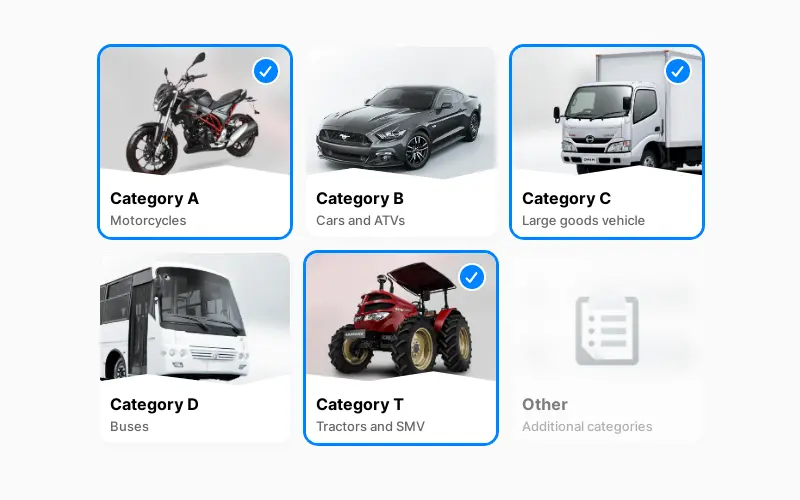Click the Buses subtitle
Screen dimensions: 800x500
pos(129,427)
